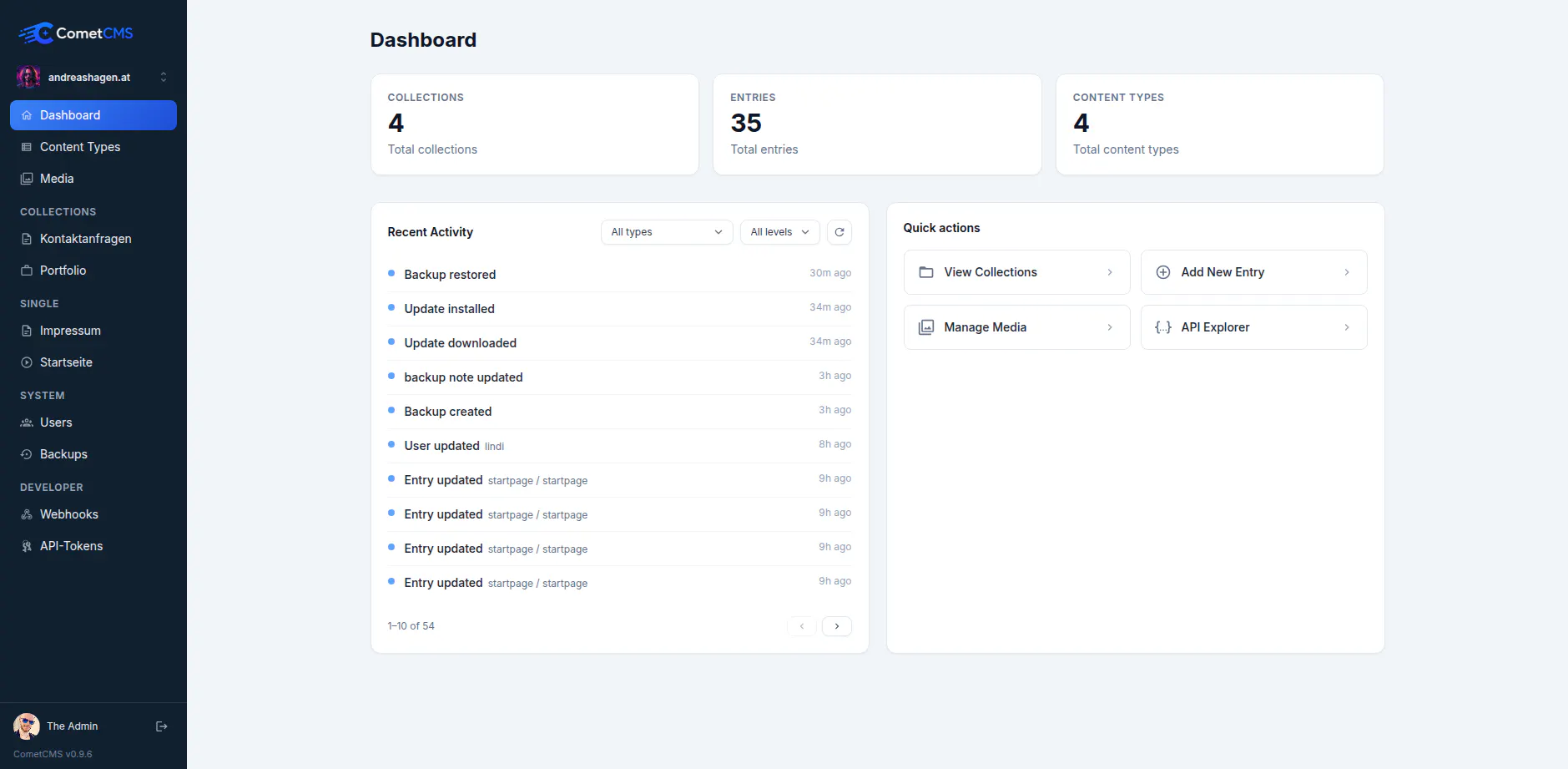Open the site switcher chevrons
The height and width of the screenshot is (769, 1568).
(x=164, y=77)
